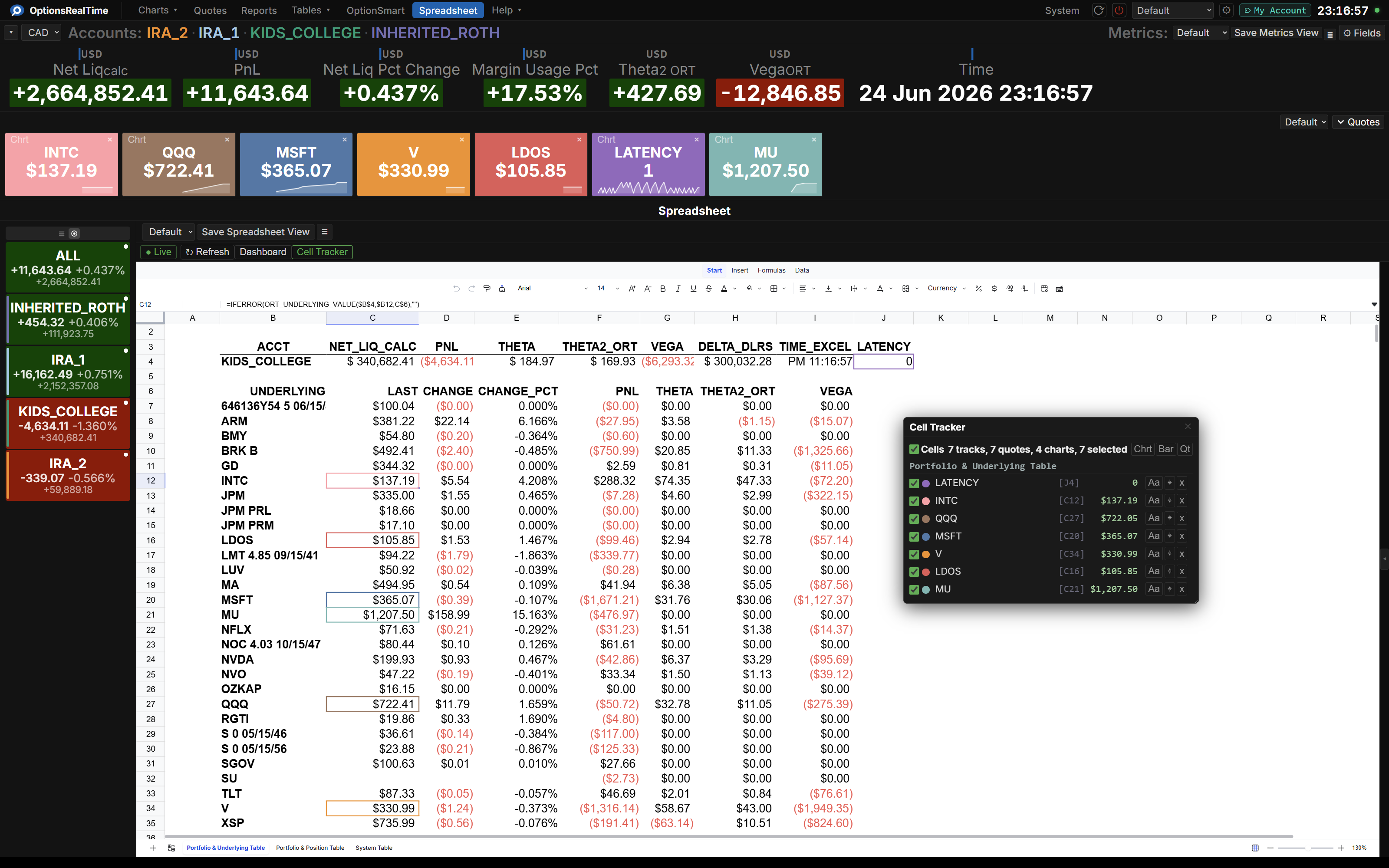Toggle strikethrough formatting

tap(709, 288)
